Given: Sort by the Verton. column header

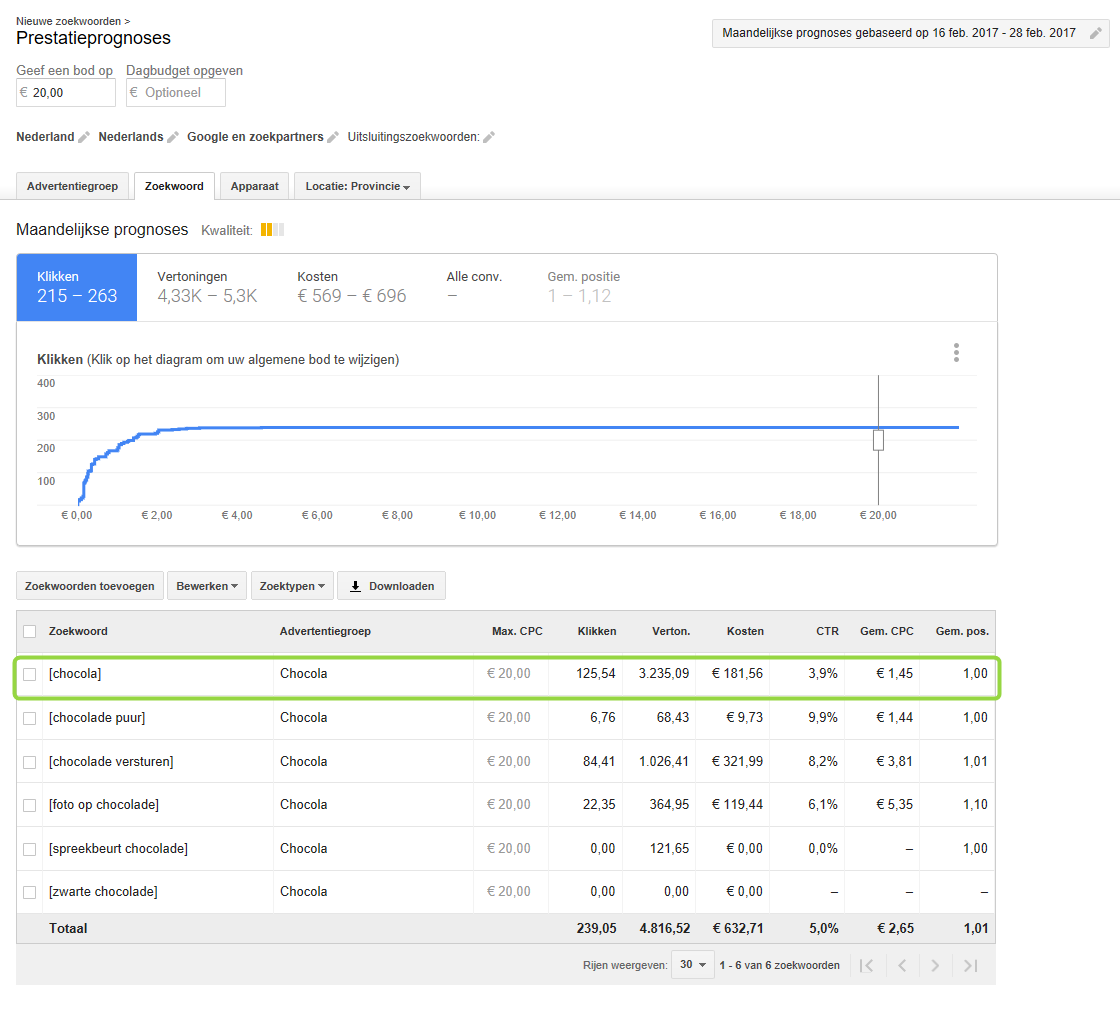Looking at the screenshot, I should tap(671, 632).
